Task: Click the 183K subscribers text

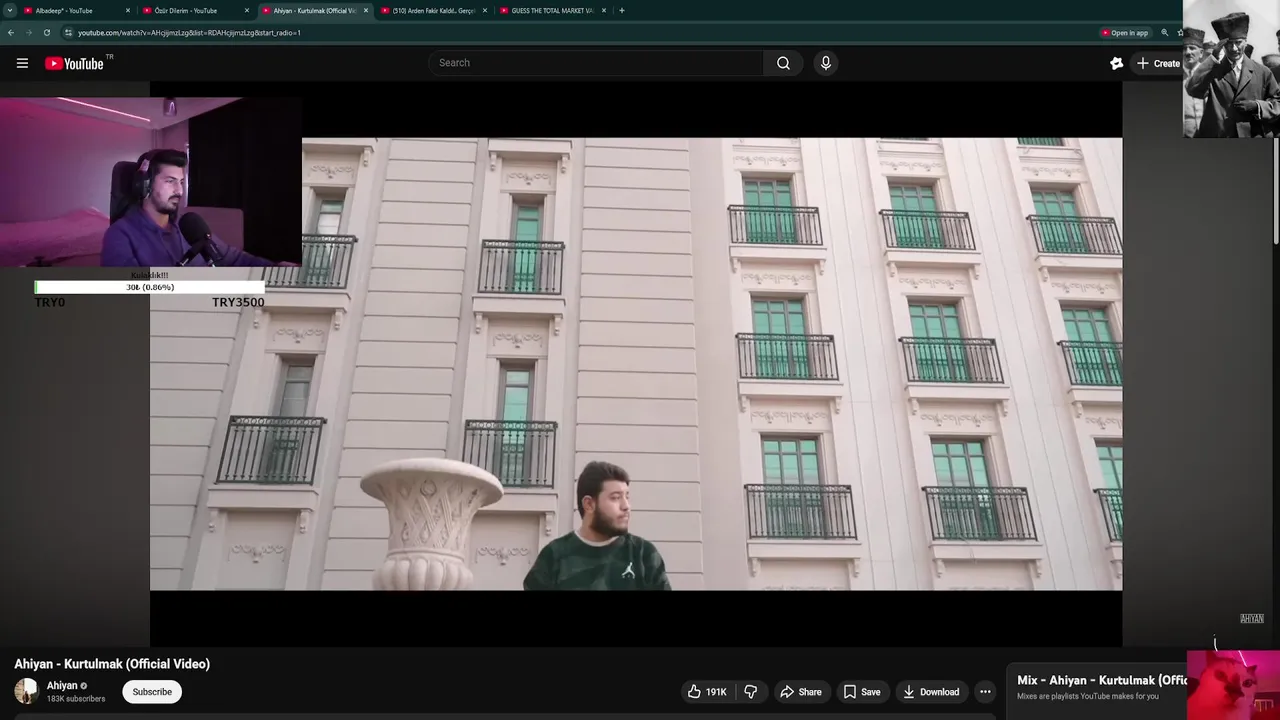Action: (76, 699)
